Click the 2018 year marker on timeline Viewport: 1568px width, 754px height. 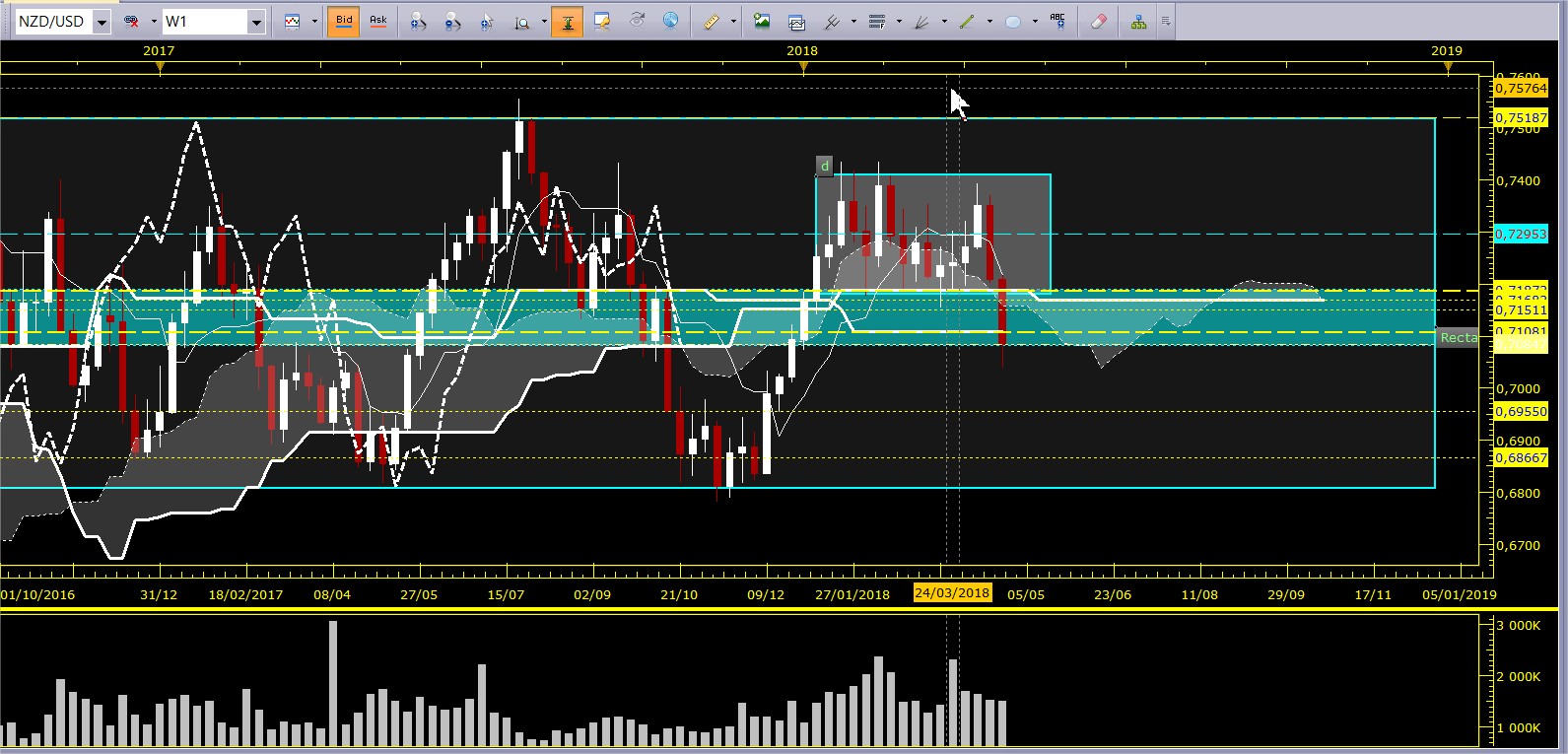802,50
